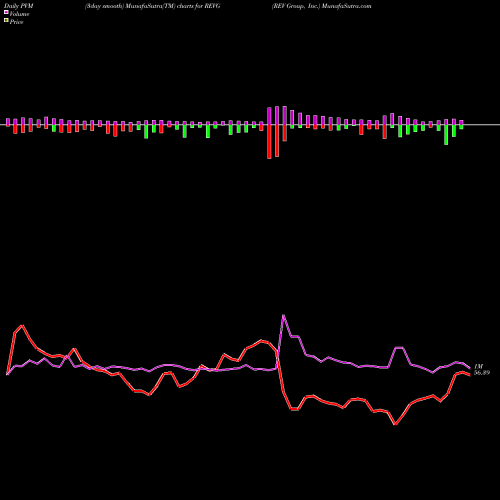Viewport: 500px width, 500px height.
Task: Click the peak of the magenta volume line
Action: (x=283, y=315)
